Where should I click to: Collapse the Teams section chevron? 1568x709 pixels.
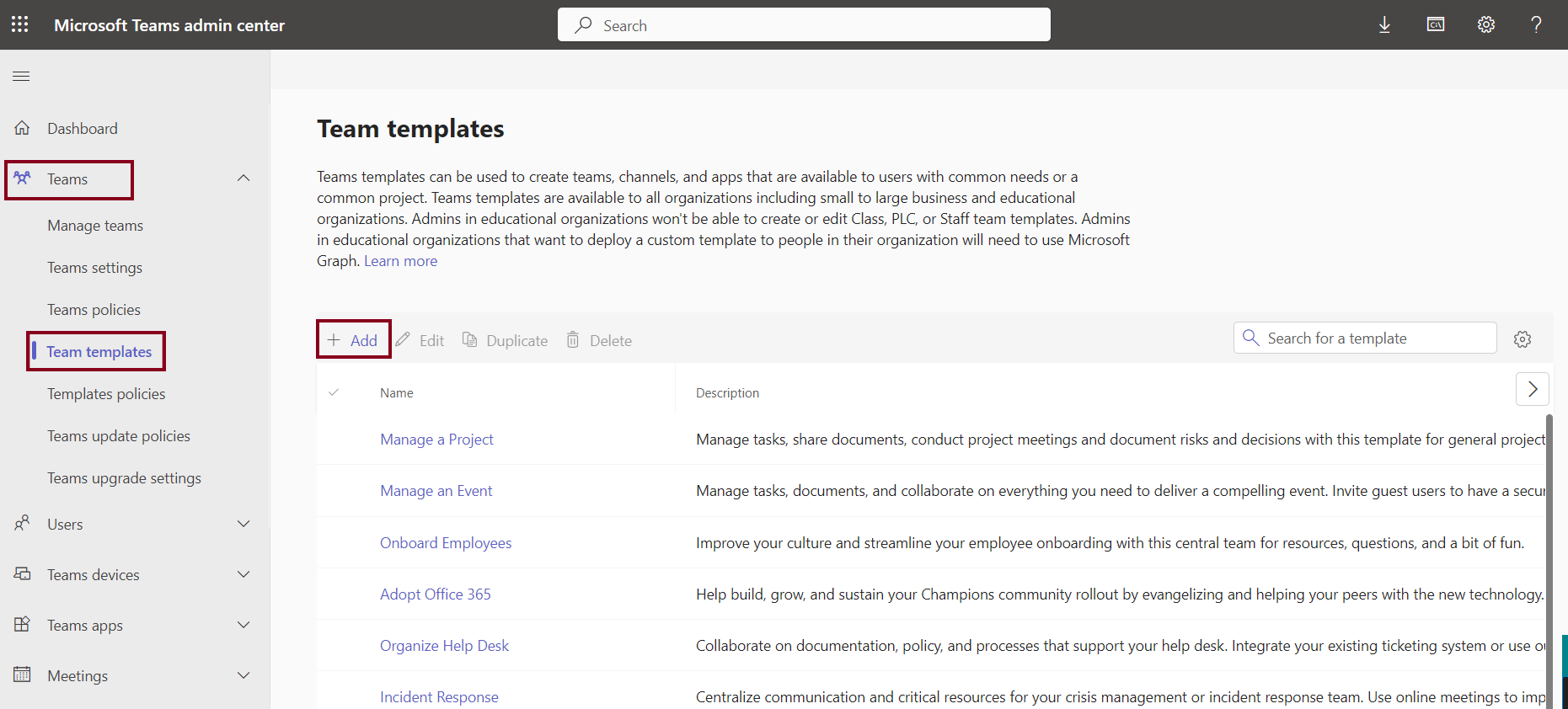[x=243, y=179]
